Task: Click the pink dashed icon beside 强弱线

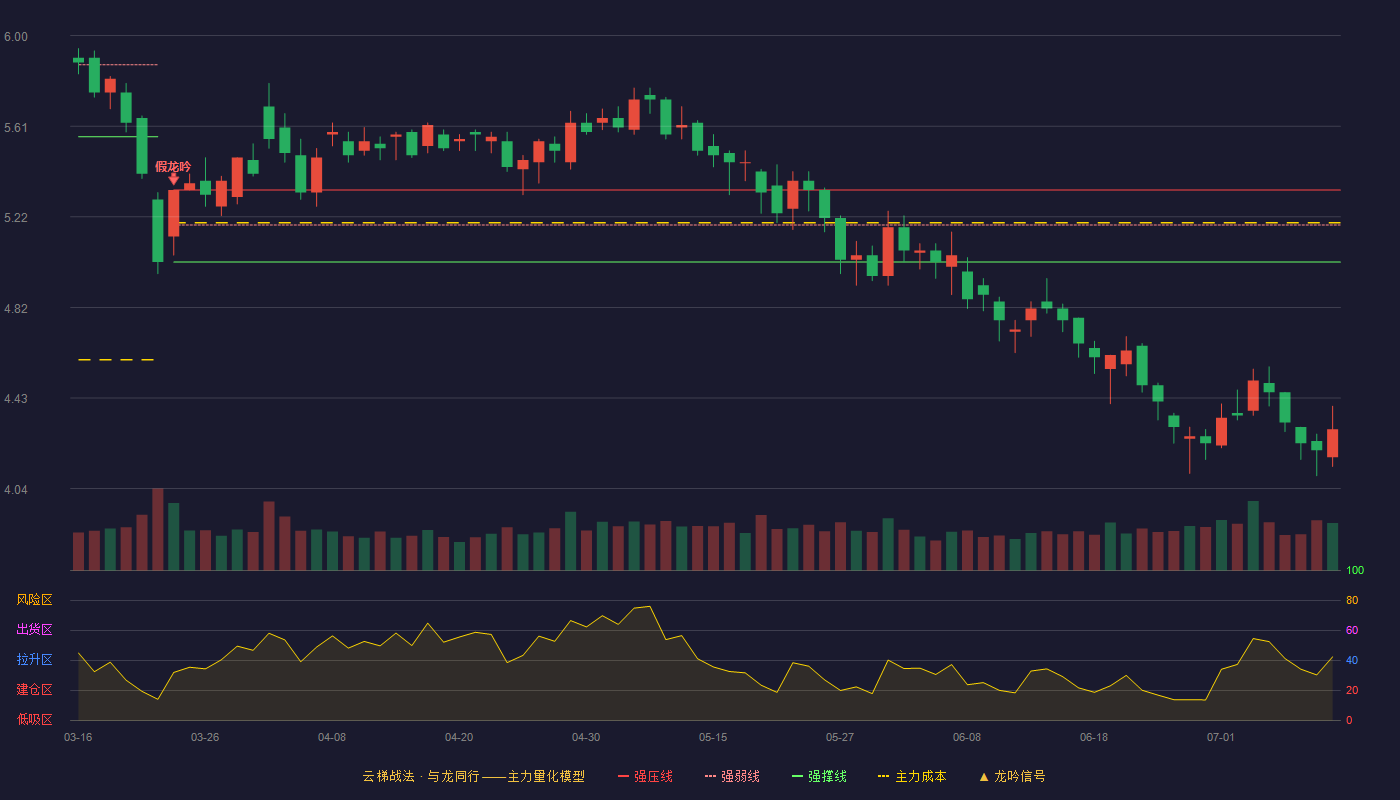Action: 711,776
